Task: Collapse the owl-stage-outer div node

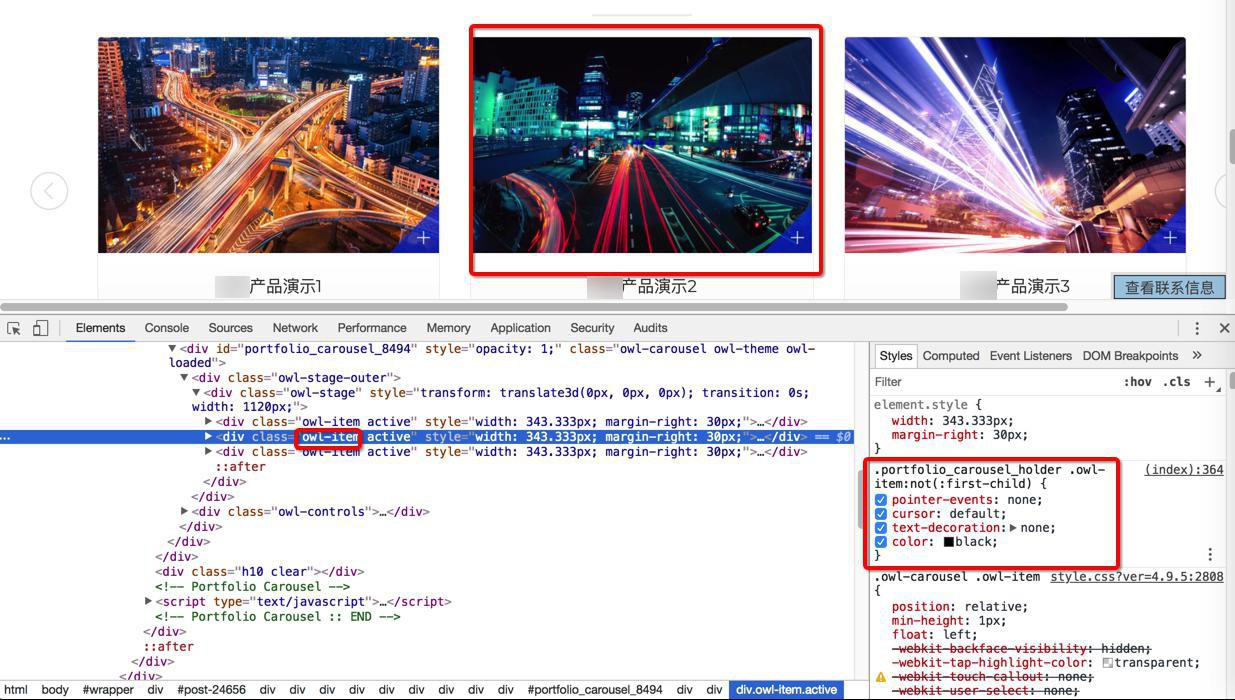Action: [x=184, y=378]
